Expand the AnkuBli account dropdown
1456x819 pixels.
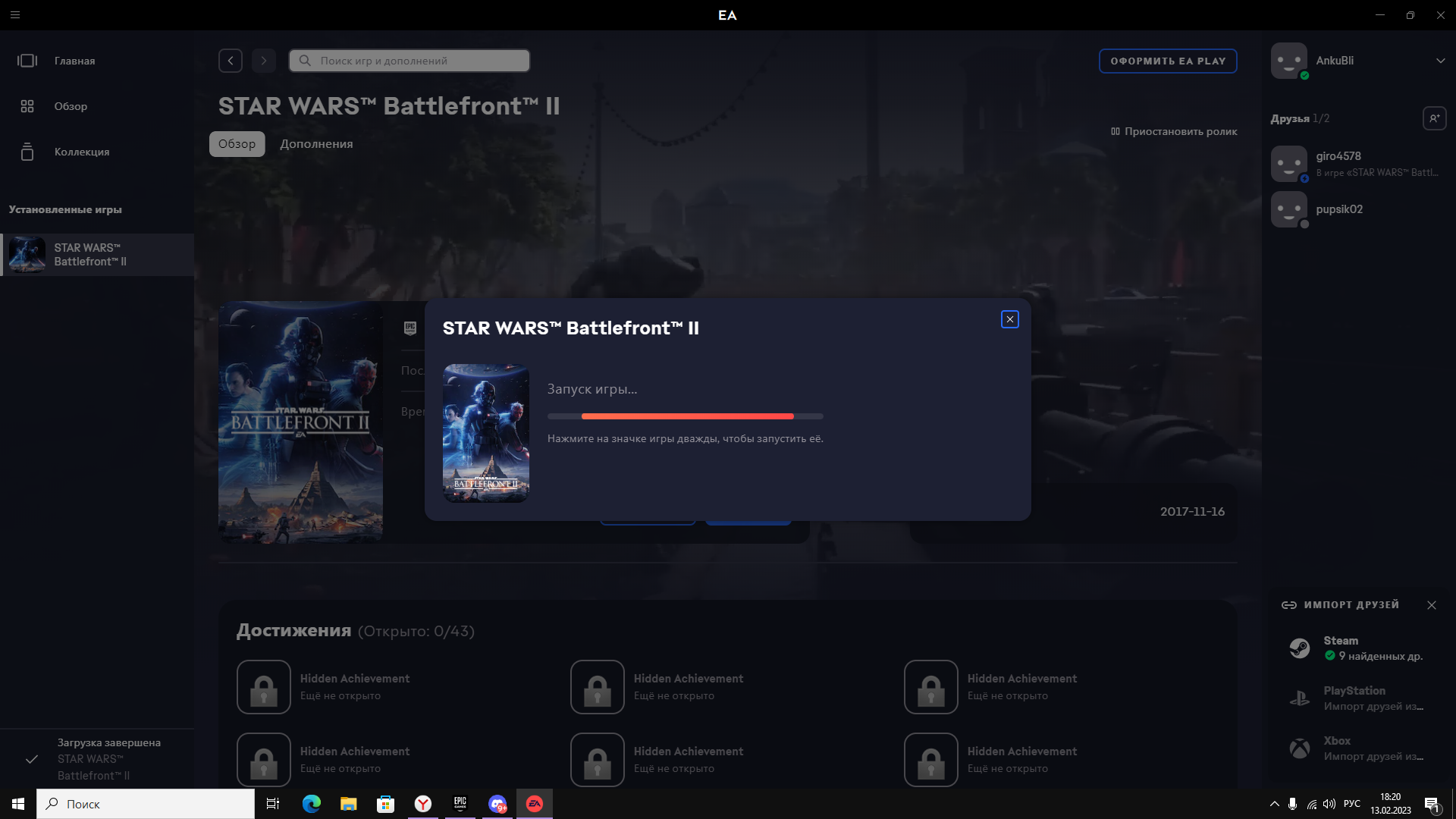point(1440,61)
